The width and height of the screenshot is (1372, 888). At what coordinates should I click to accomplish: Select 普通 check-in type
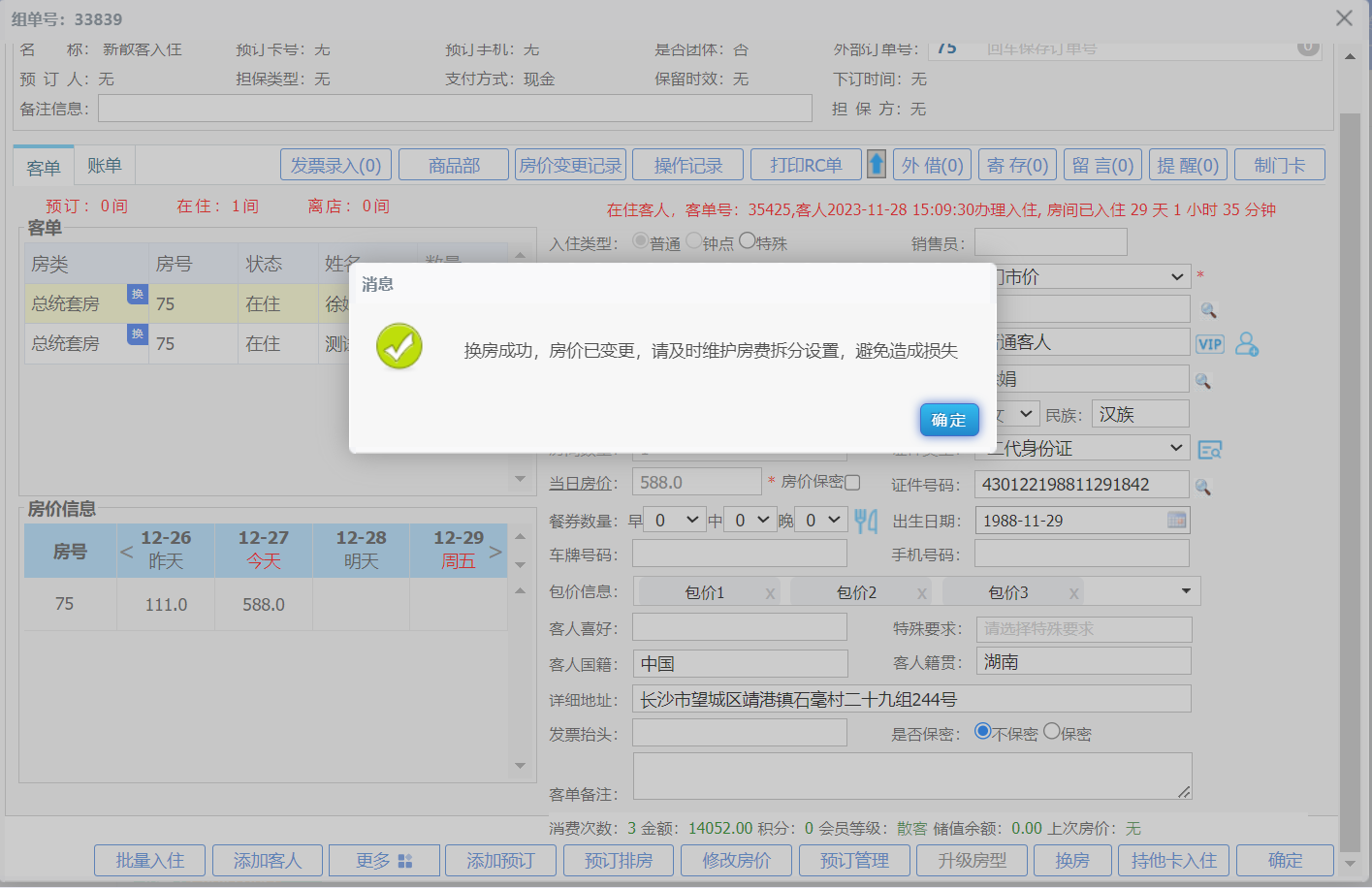pyautogui.click(x=640, y=240)
